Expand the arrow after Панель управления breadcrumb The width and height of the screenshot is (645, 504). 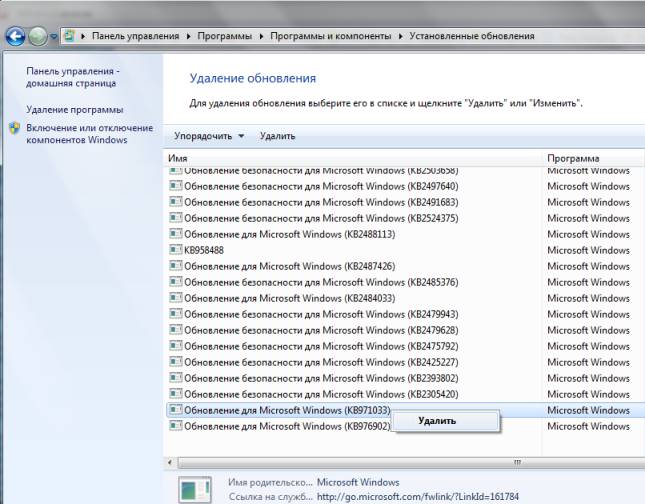tap(187, 36)
